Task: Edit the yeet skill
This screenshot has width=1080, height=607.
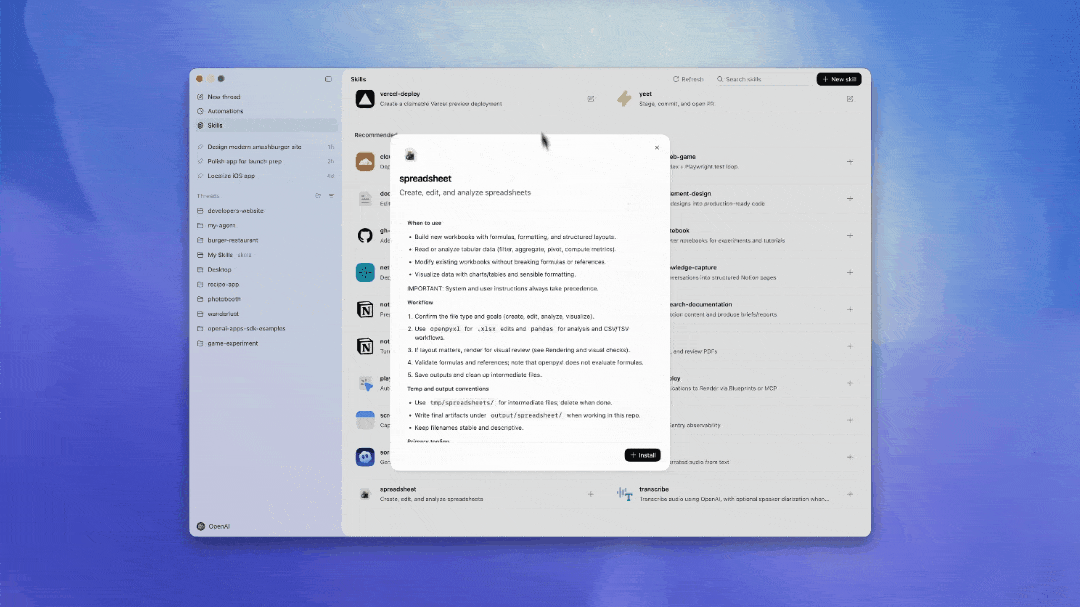Action: click(850, 99)
